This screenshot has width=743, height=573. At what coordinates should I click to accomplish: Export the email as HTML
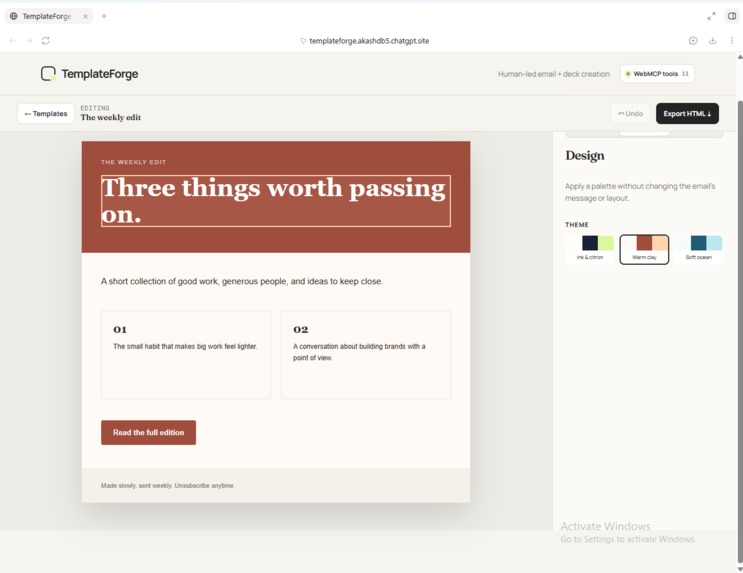[x=687, y=114]
